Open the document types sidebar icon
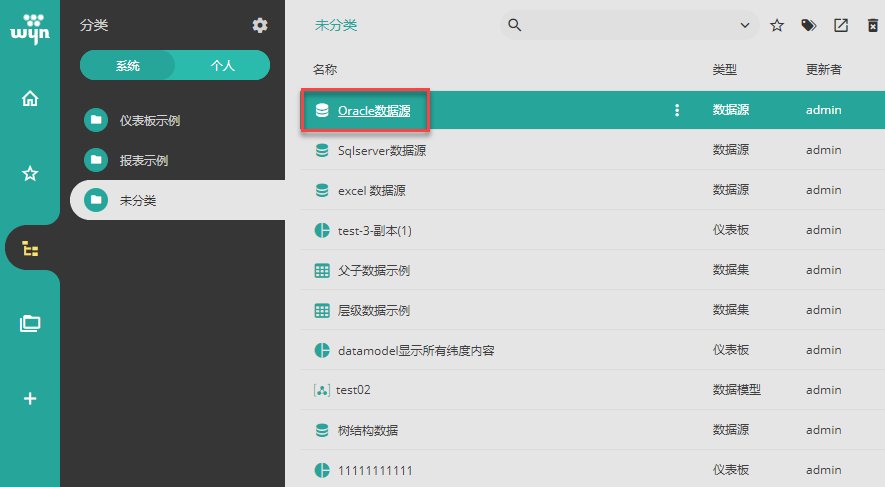The height and width of the screenshot is (487, 885). (30, 323)
